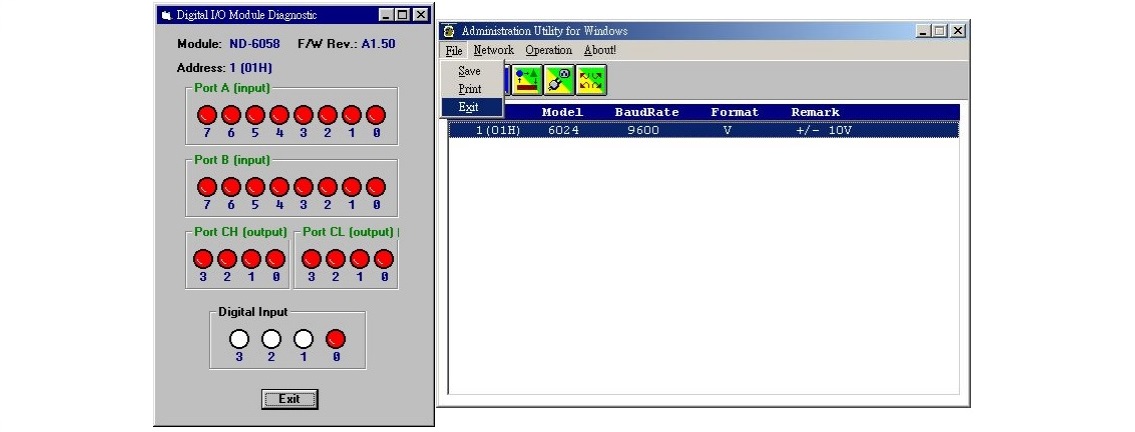Close the Digital I/O Module Diagnostic window
Image resolution: width=1135 pixels, height=432 pixels.
point(421,14)
